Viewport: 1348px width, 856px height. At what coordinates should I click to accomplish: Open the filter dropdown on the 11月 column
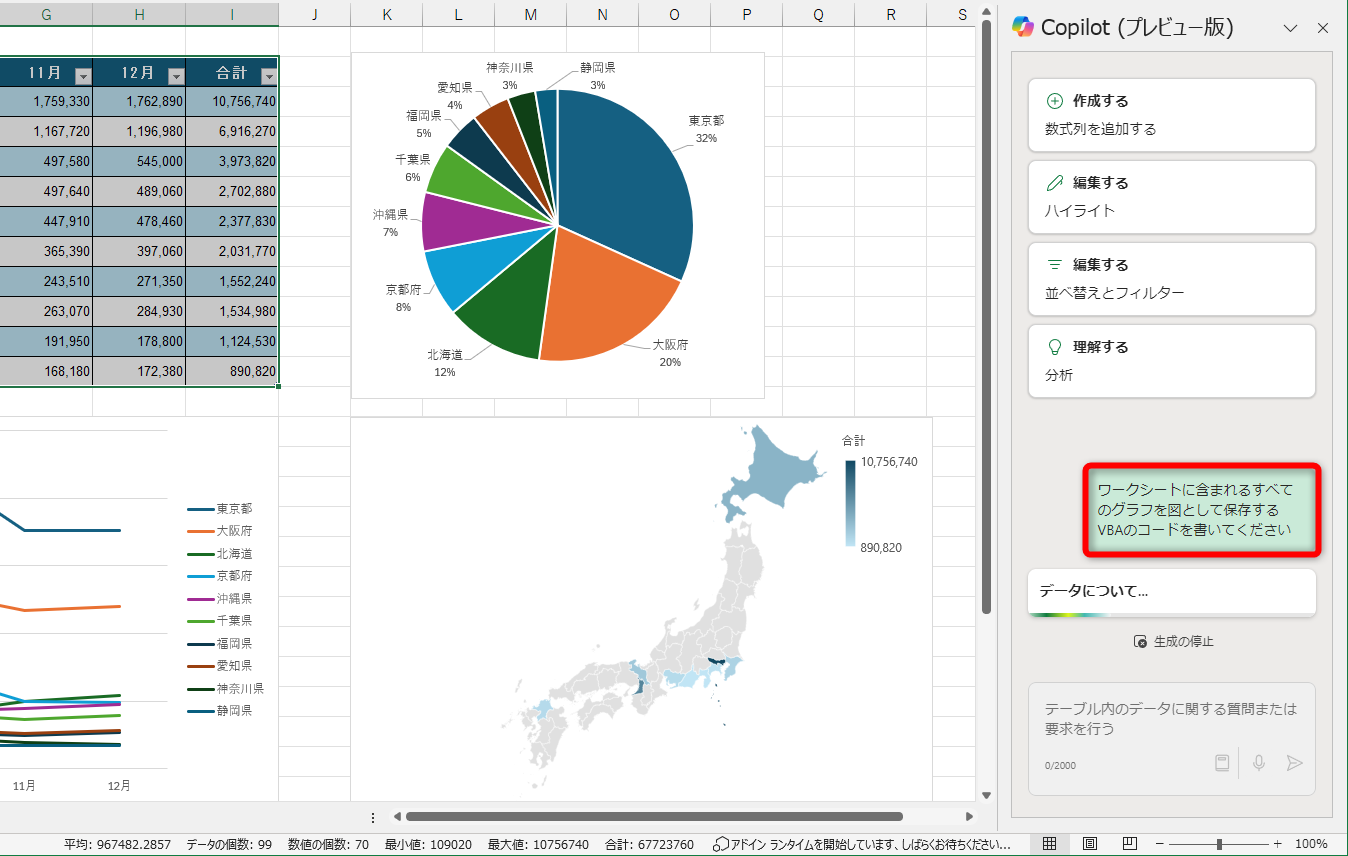pos(82,74)
